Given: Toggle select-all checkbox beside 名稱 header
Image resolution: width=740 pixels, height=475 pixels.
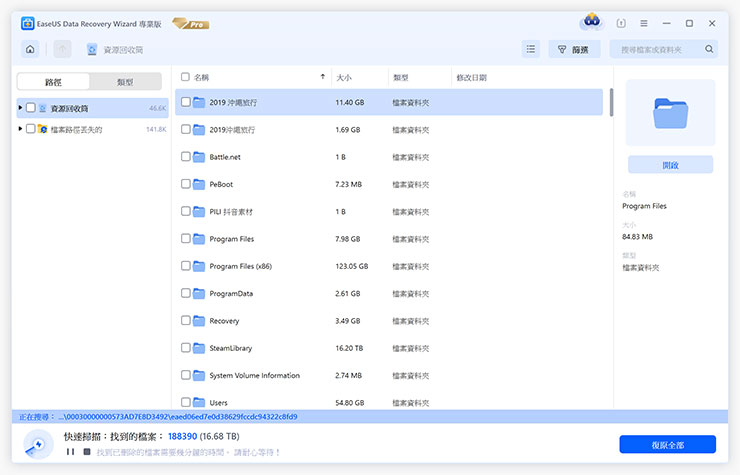Looking at the screenshot, I should (x=185, y=77).
